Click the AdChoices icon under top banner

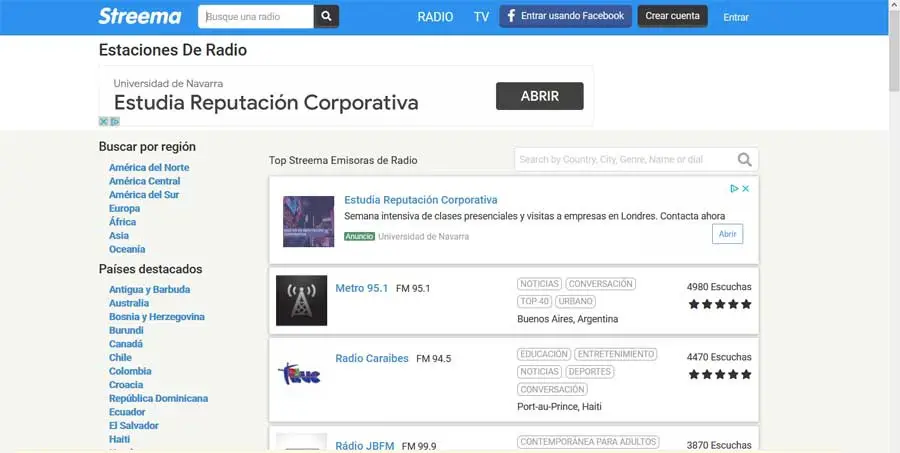115,121
